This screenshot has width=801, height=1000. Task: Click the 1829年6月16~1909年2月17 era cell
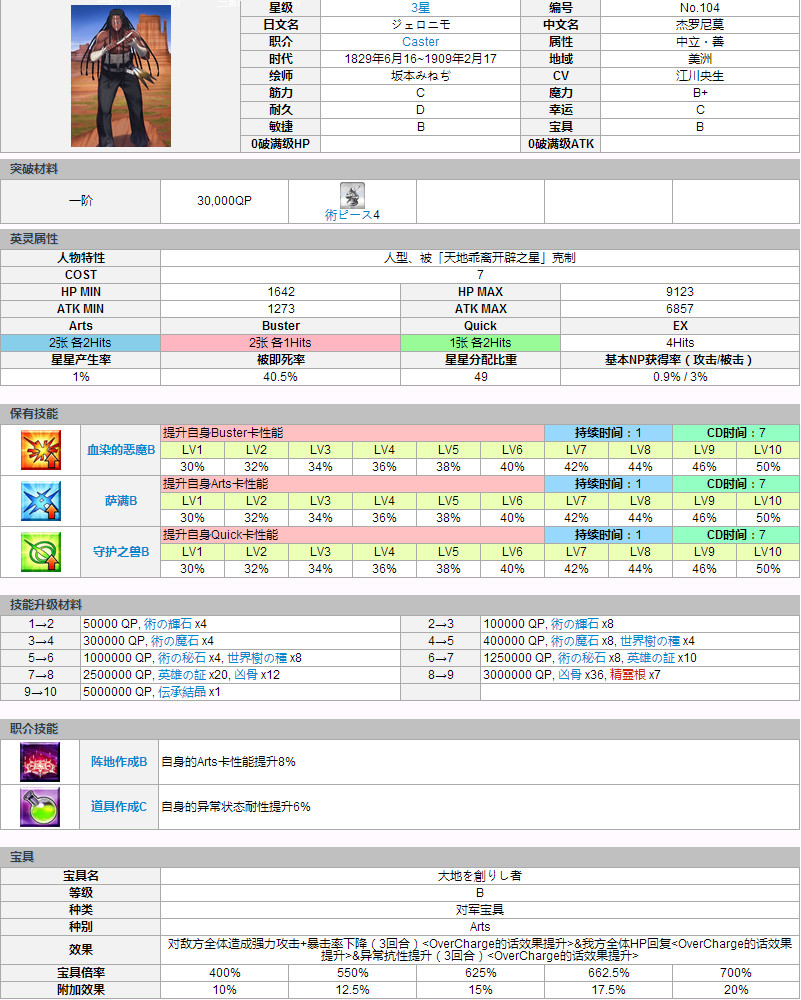coord(420,59)
